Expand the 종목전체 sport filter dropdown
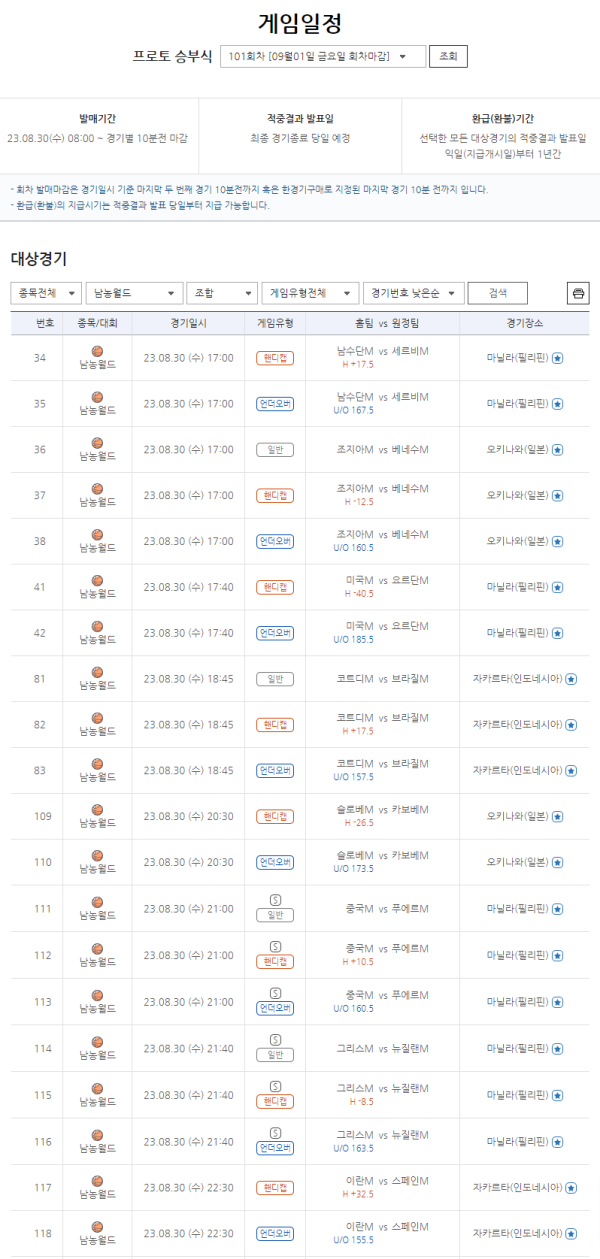The height and width of the screenshot is (1259, 600). click(x=46, y=293)
